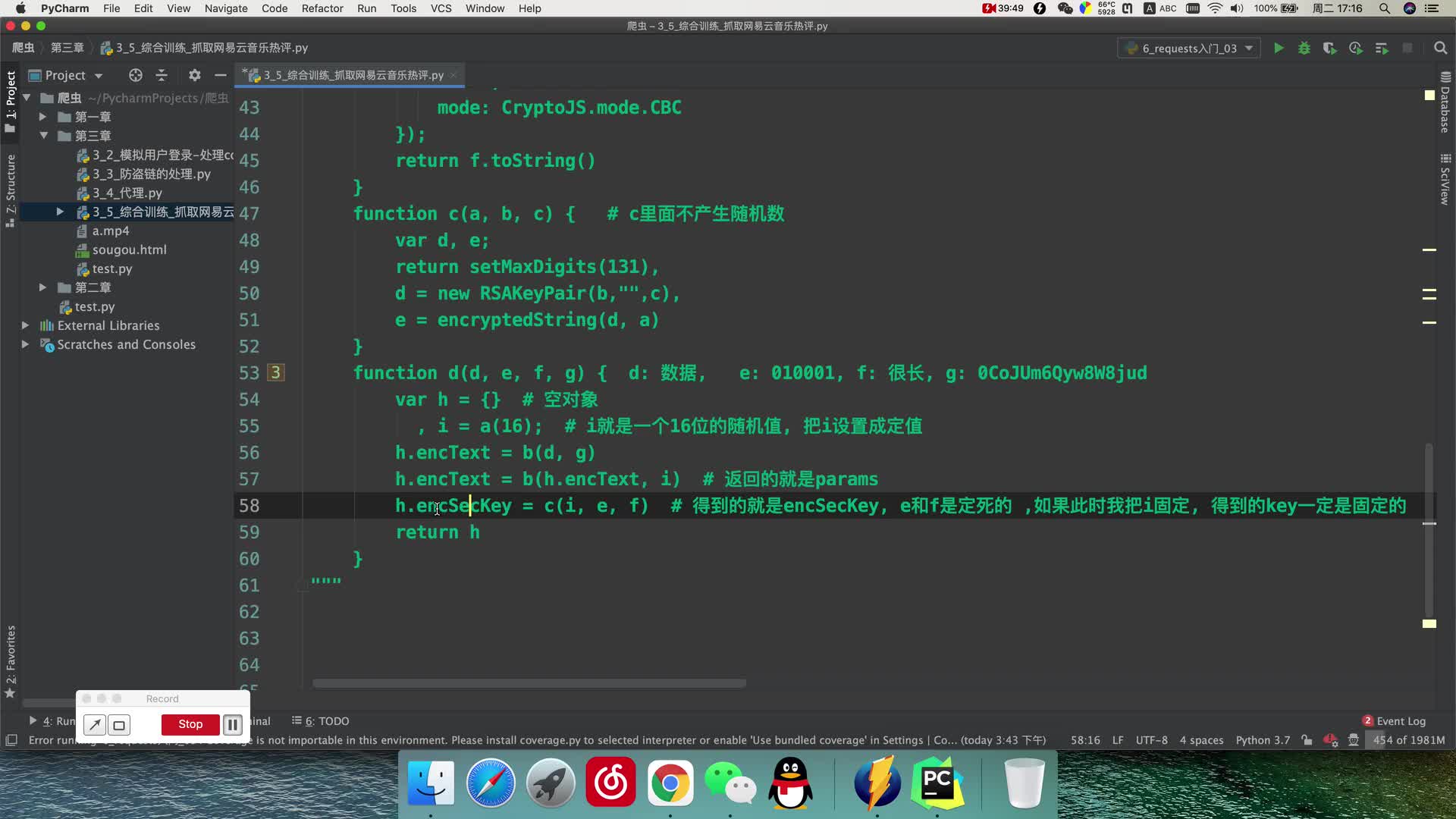Click cursor position 58:16 in status bar
This screenshot has height=819, width=1456.
click(1085, 740)
